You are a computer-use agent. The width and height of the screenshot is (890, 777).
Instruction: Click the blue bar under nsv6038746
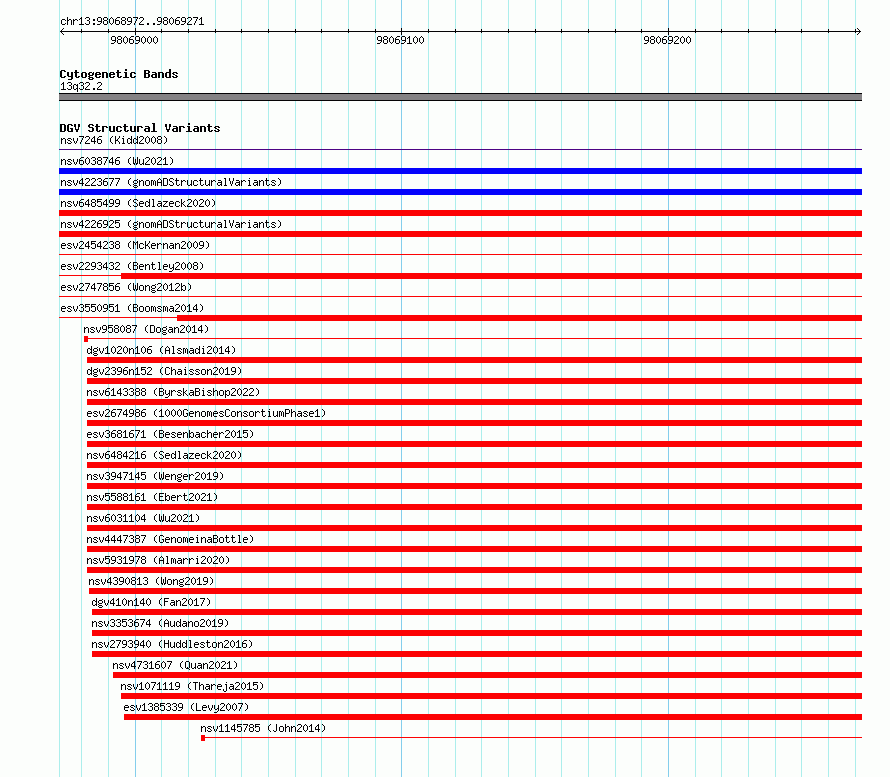(x=460, y=171)
